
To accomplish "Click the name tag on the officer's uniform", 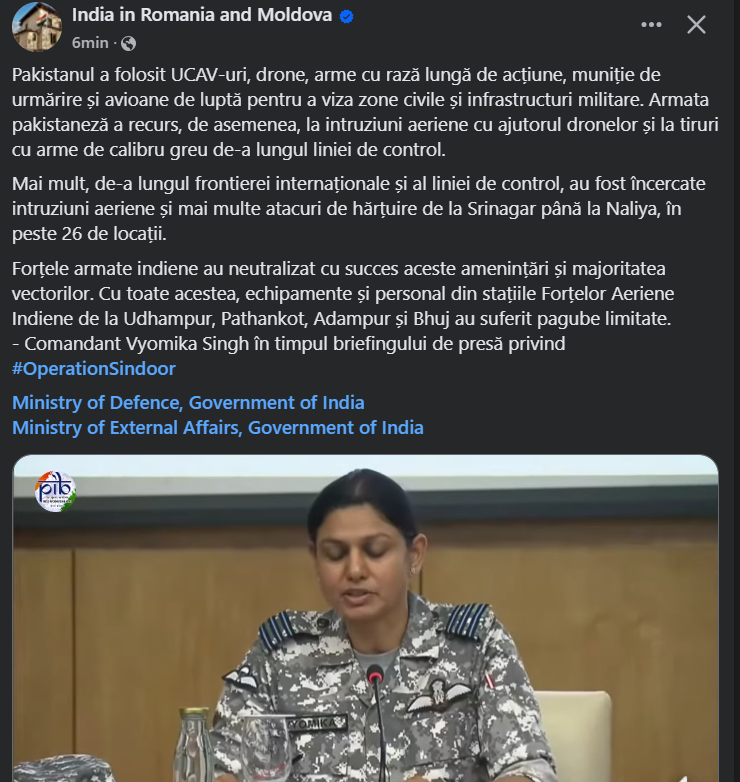I will 316,723.
